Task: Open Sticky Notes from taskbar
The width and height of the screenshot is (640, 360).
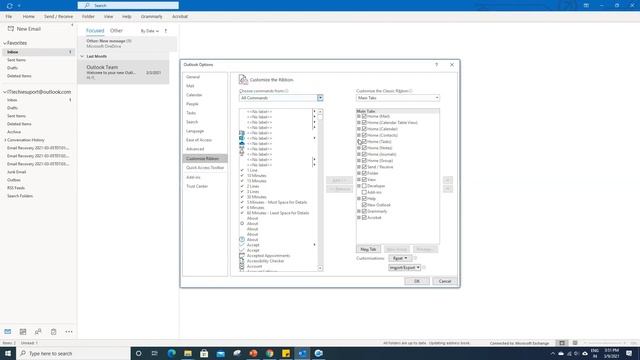Action: pyautogui.click(x=286, y=353)
